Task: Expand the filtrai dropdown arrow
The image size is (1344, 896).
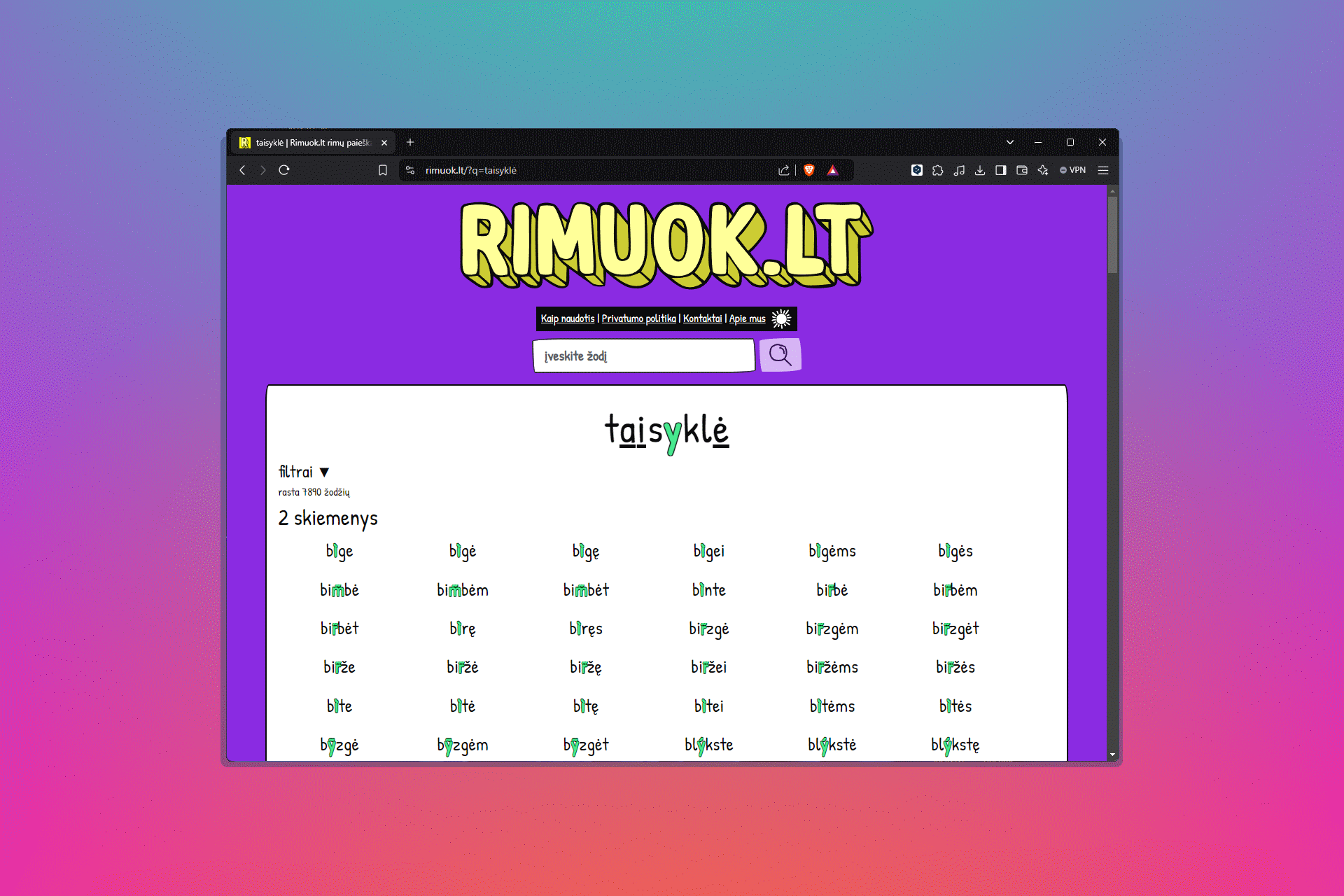Action: pos(324,472)
